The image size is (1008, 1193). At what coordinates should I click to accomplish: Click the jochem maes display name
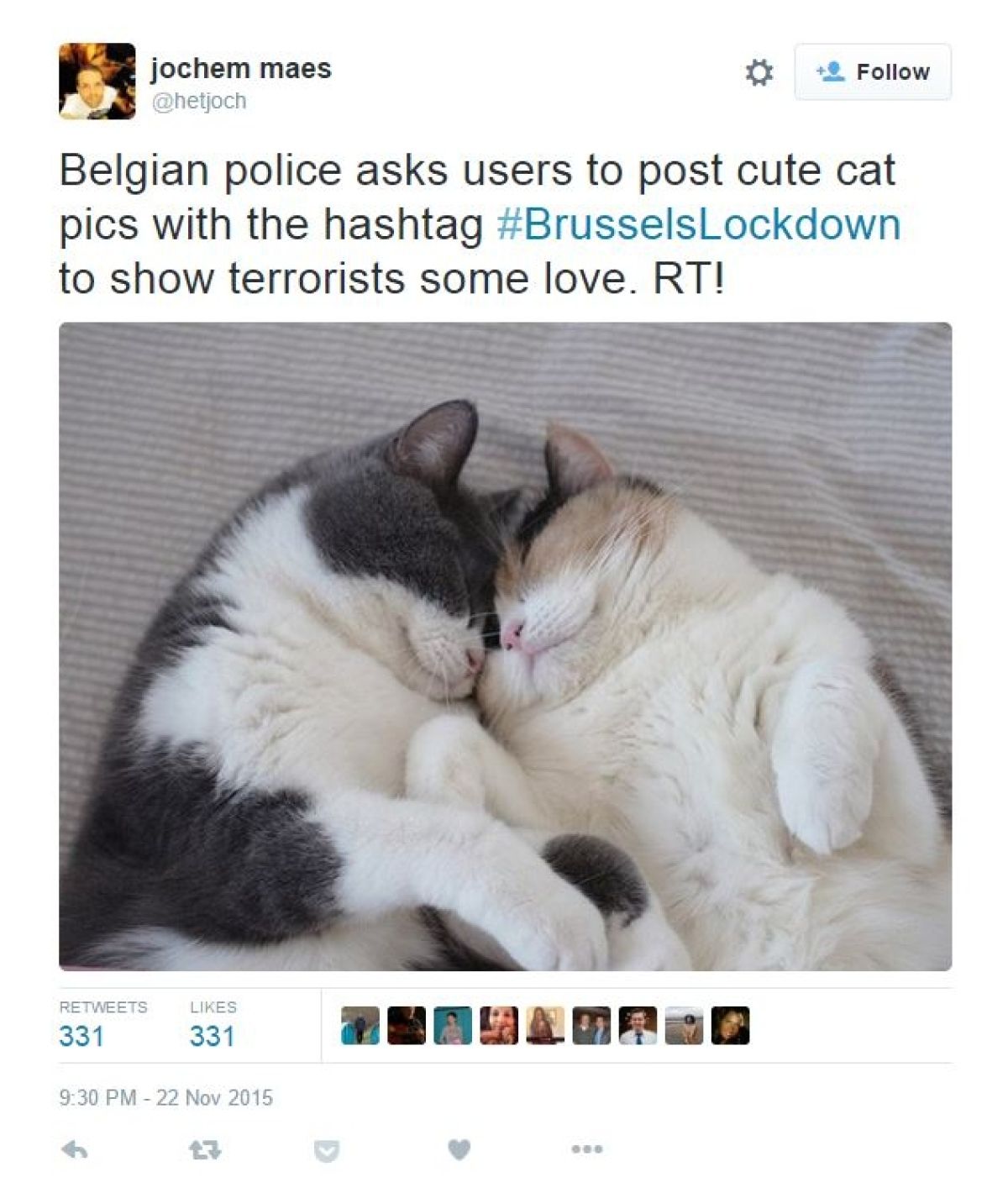[241, 69]
